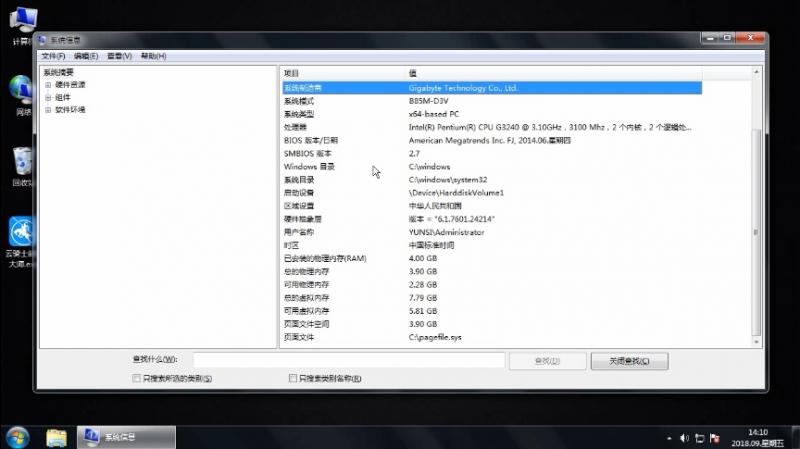Show hidden tray icons arrow
This screenshot has height=449, width=800.
(x=669, y=438)
